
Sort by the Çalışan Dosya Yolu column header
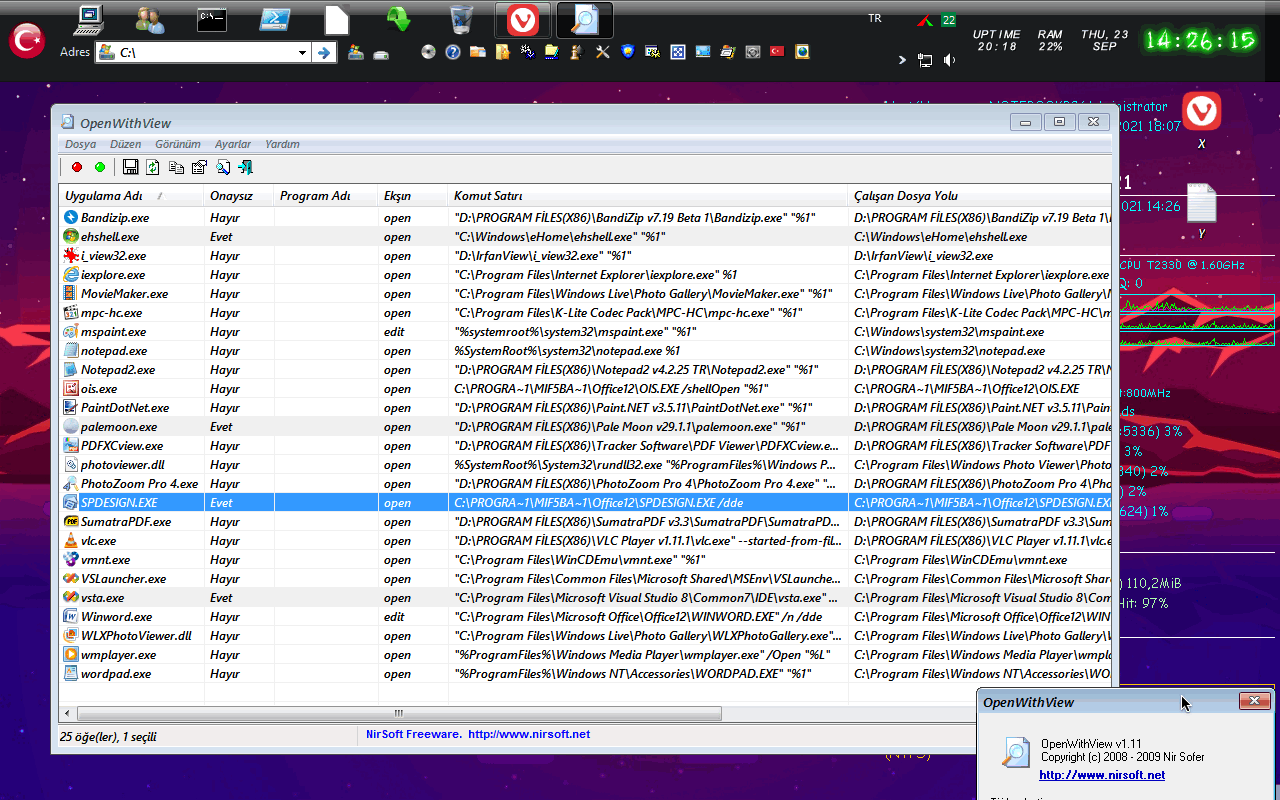pos(979,196)
